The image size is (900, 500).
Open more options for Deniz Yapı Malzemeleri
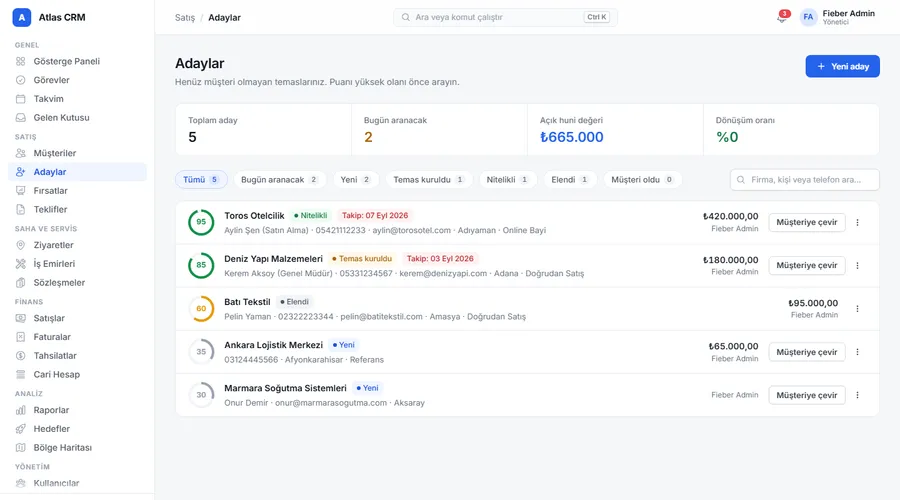(x=858, y=265)
